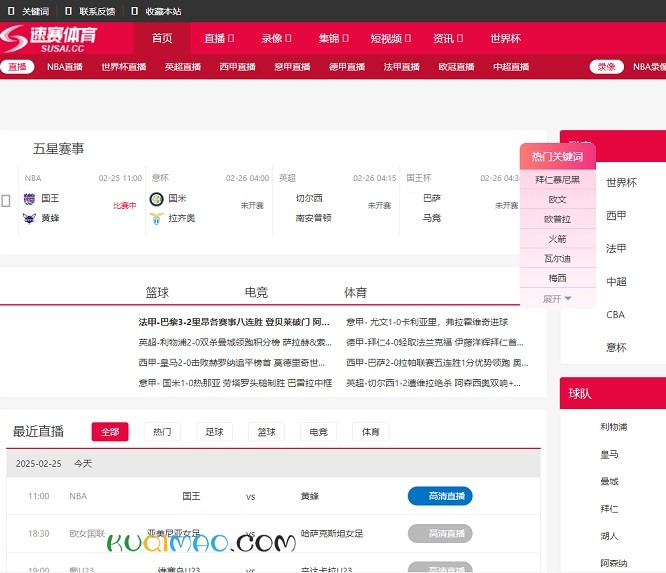Viewport: 666px width, 573px height.
Task: Open the NBA直播 link
Action: (65, 67)
